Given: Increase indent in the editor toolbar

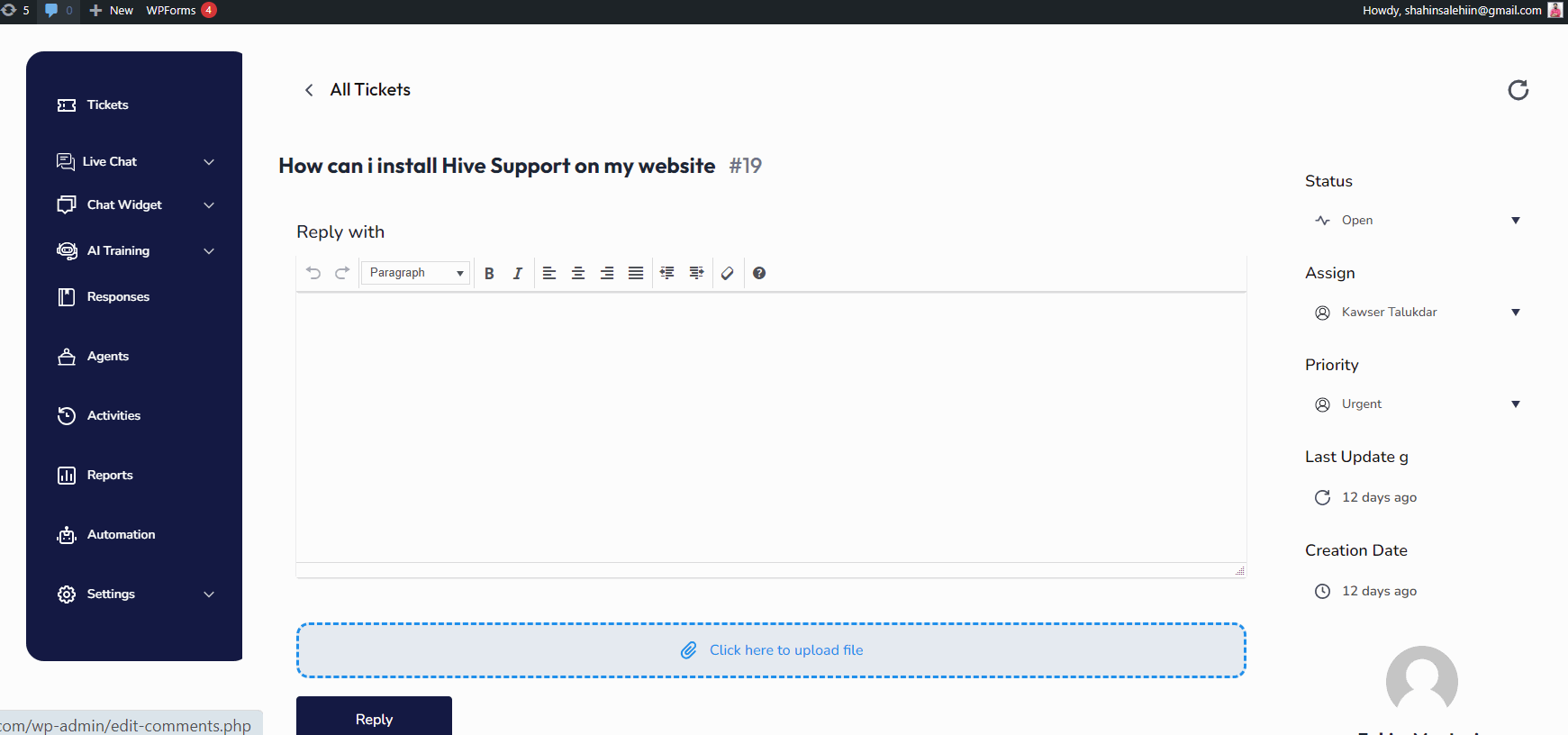Looking at the screenshot, I should tap(696, 273).
